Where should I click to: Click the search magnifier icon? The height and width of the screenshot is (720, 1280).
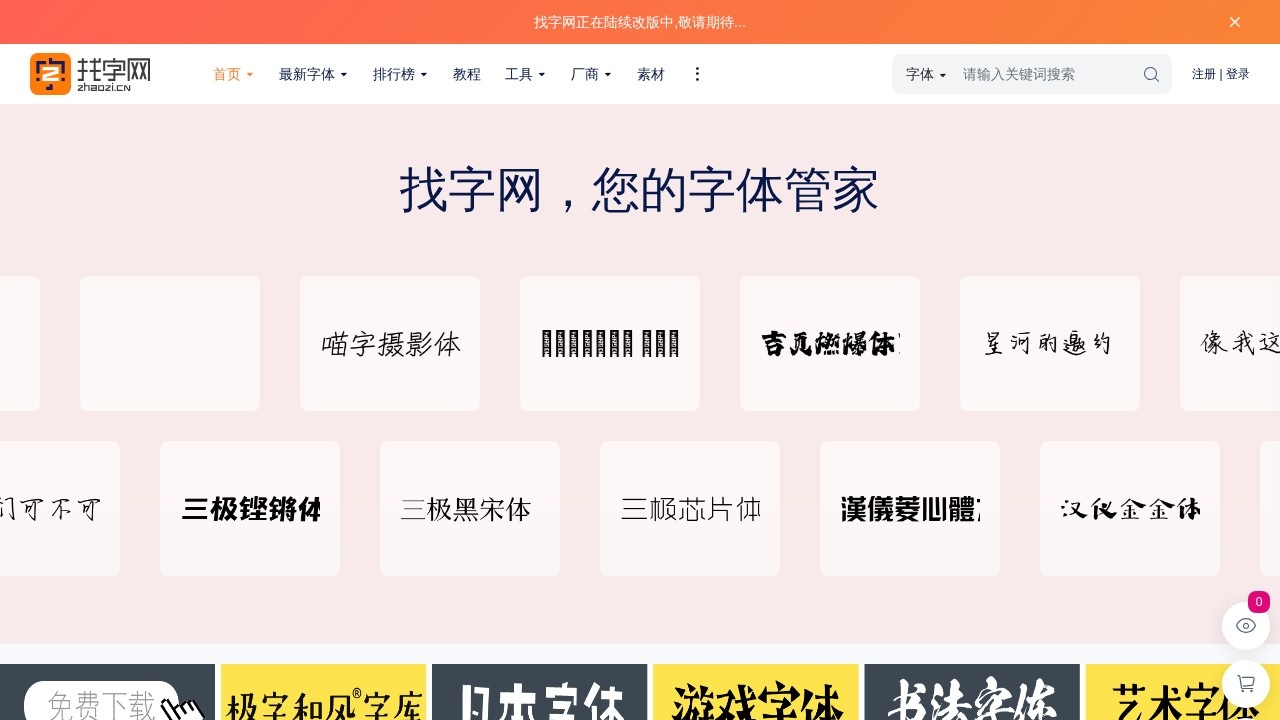(1151, 74)
